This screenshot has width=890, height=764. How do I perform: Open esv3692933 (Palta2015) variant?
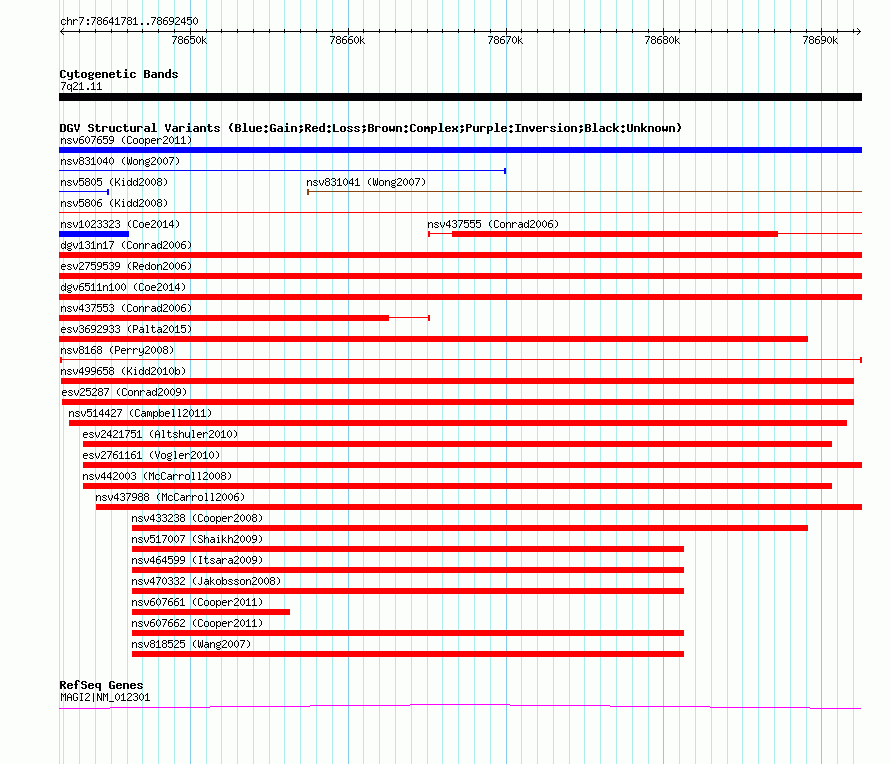(x=126, y=329)
